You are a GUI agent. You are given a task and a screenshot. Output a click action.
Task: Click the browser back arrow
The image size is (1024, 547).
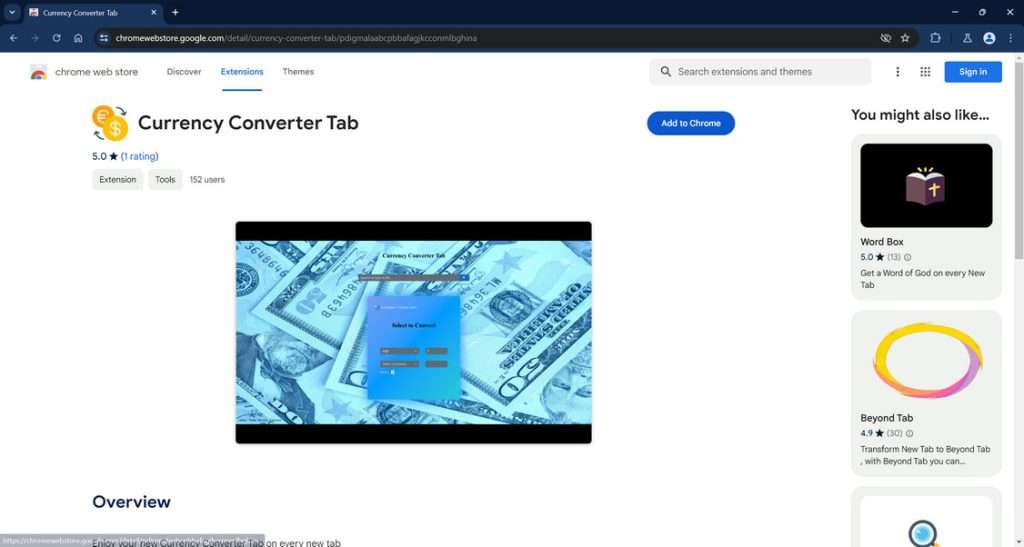point(14,38)
